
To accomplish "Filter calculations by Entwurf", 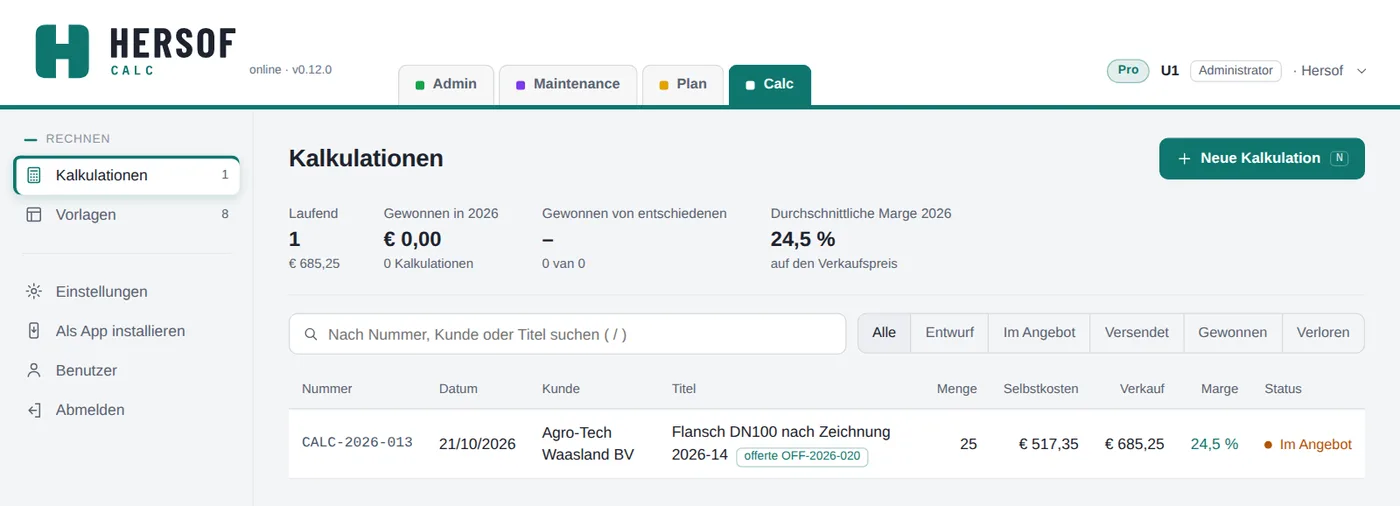I will (x=949, y=333).
